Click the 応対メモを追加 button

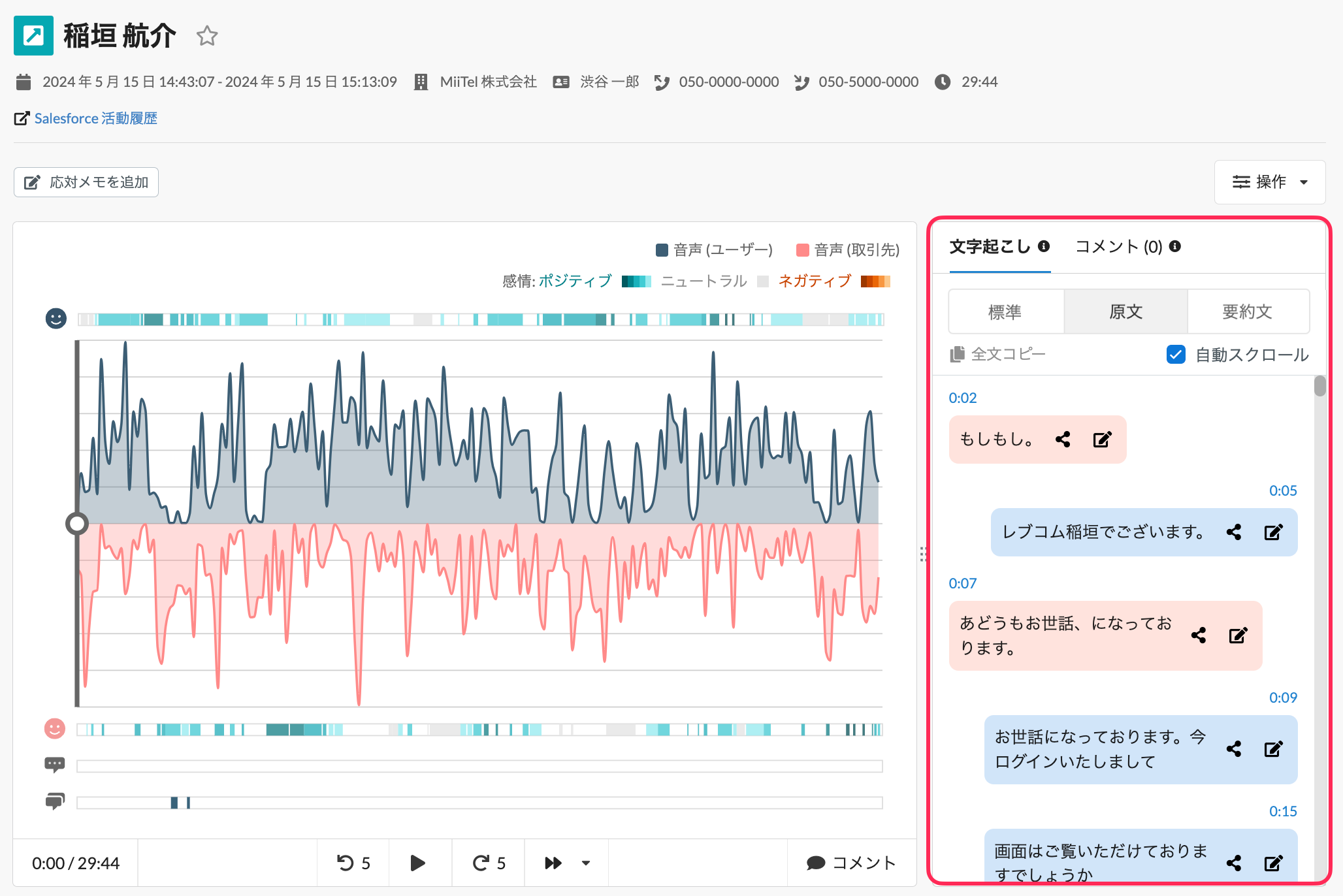pos(86,182)
